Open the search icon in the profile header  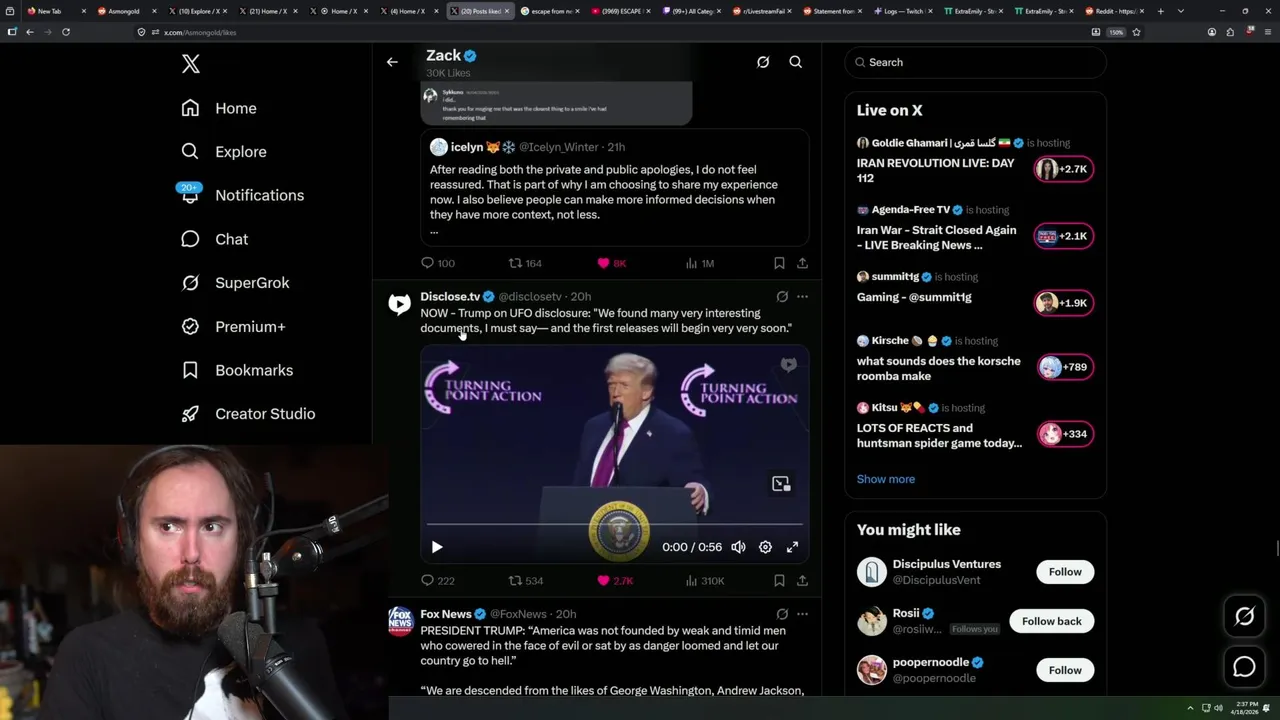point(796,62)
